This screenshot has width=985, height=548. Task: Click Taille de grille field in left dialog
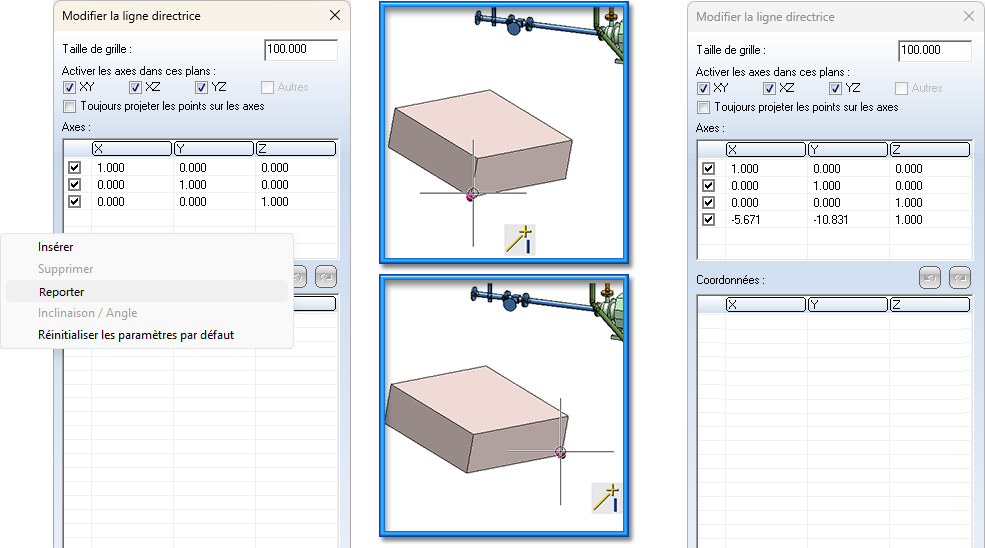pyautogui.click(x=301, y=50)
